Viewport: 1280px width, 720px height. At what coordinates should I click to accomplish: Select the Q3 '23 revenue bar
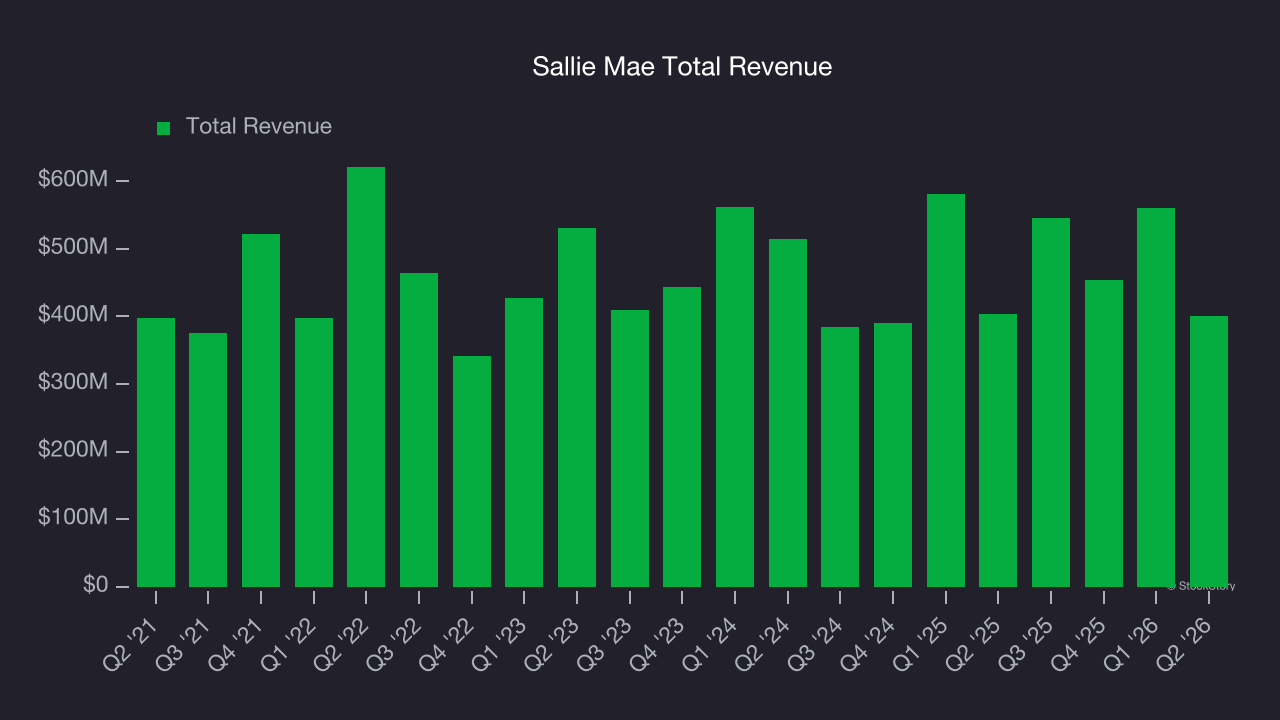coord(630,448)
